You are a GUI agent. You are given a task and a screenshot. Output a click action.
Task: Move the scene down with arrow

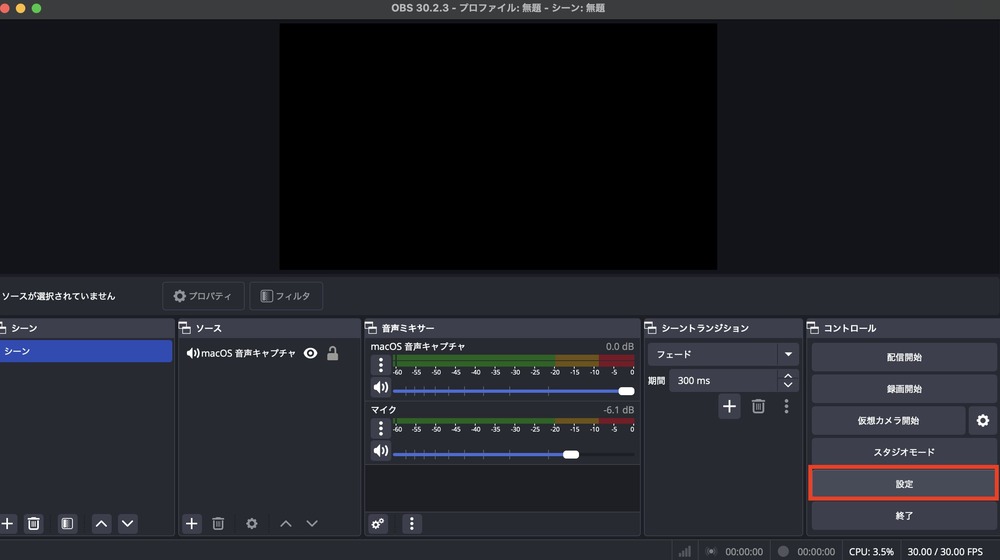point(128,524)
